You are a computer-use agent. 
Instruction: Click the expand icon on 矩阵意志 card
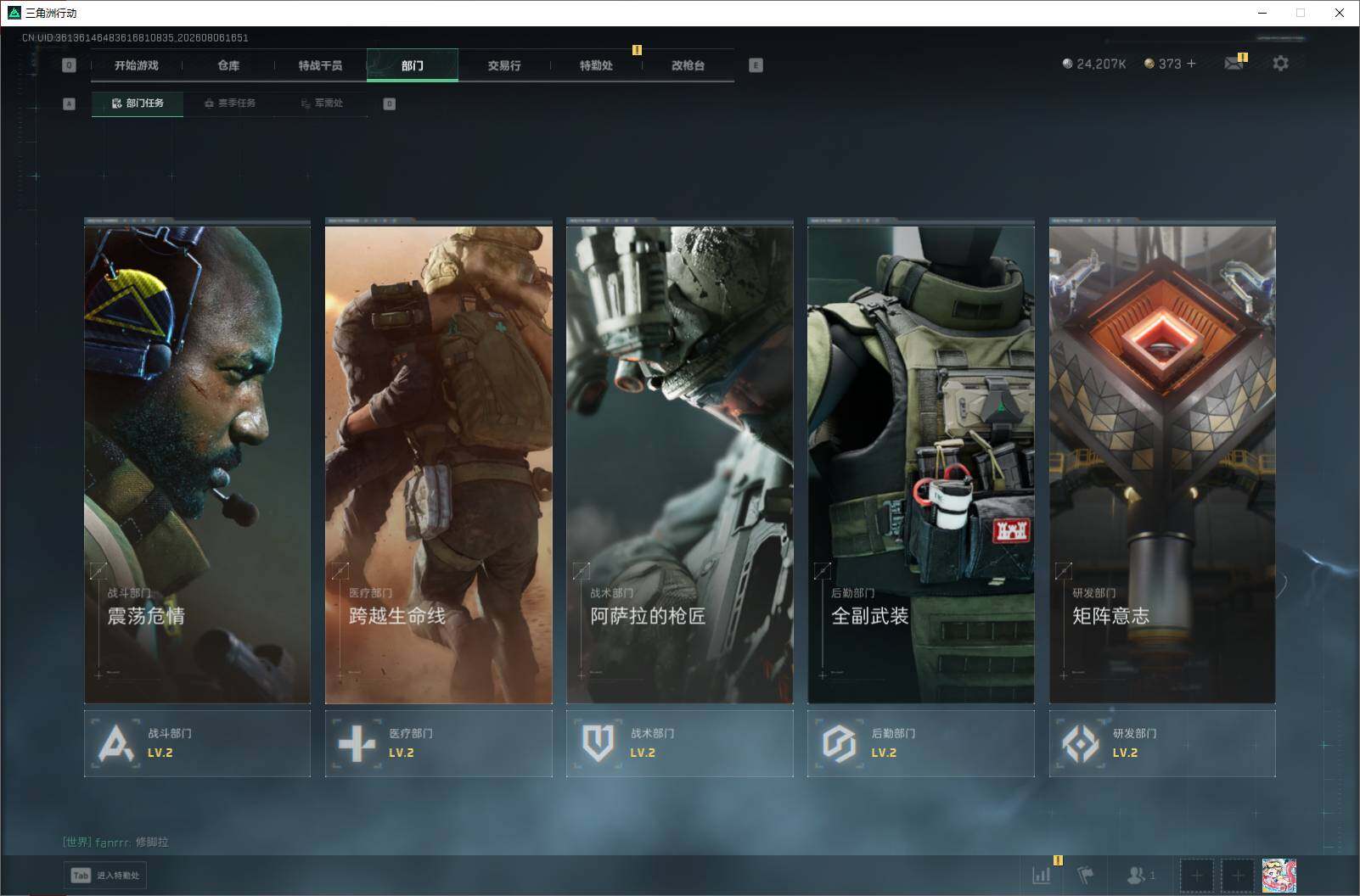[1063, 571]
